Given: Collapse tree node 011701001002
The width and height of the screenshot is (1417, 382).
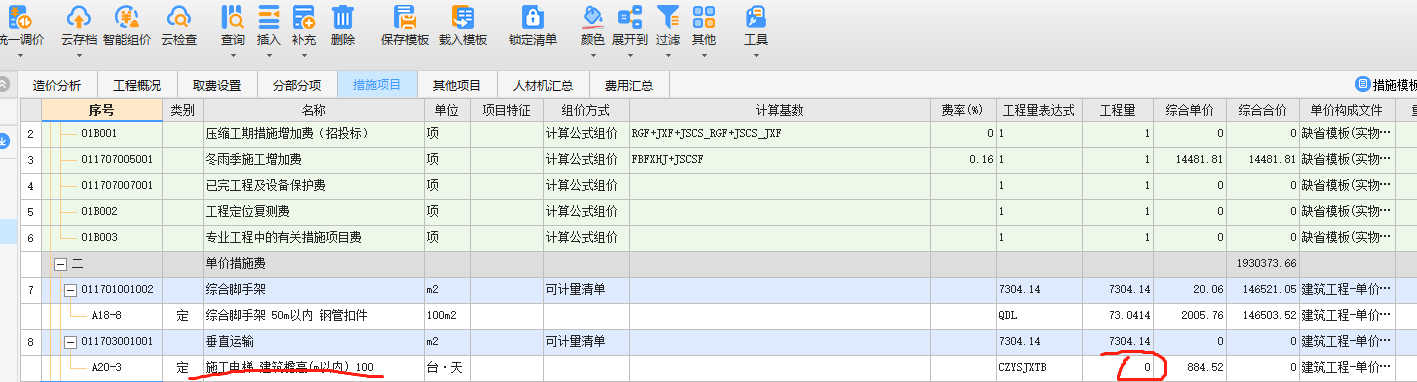Looking at the screenshot, I should coord(71,289).
